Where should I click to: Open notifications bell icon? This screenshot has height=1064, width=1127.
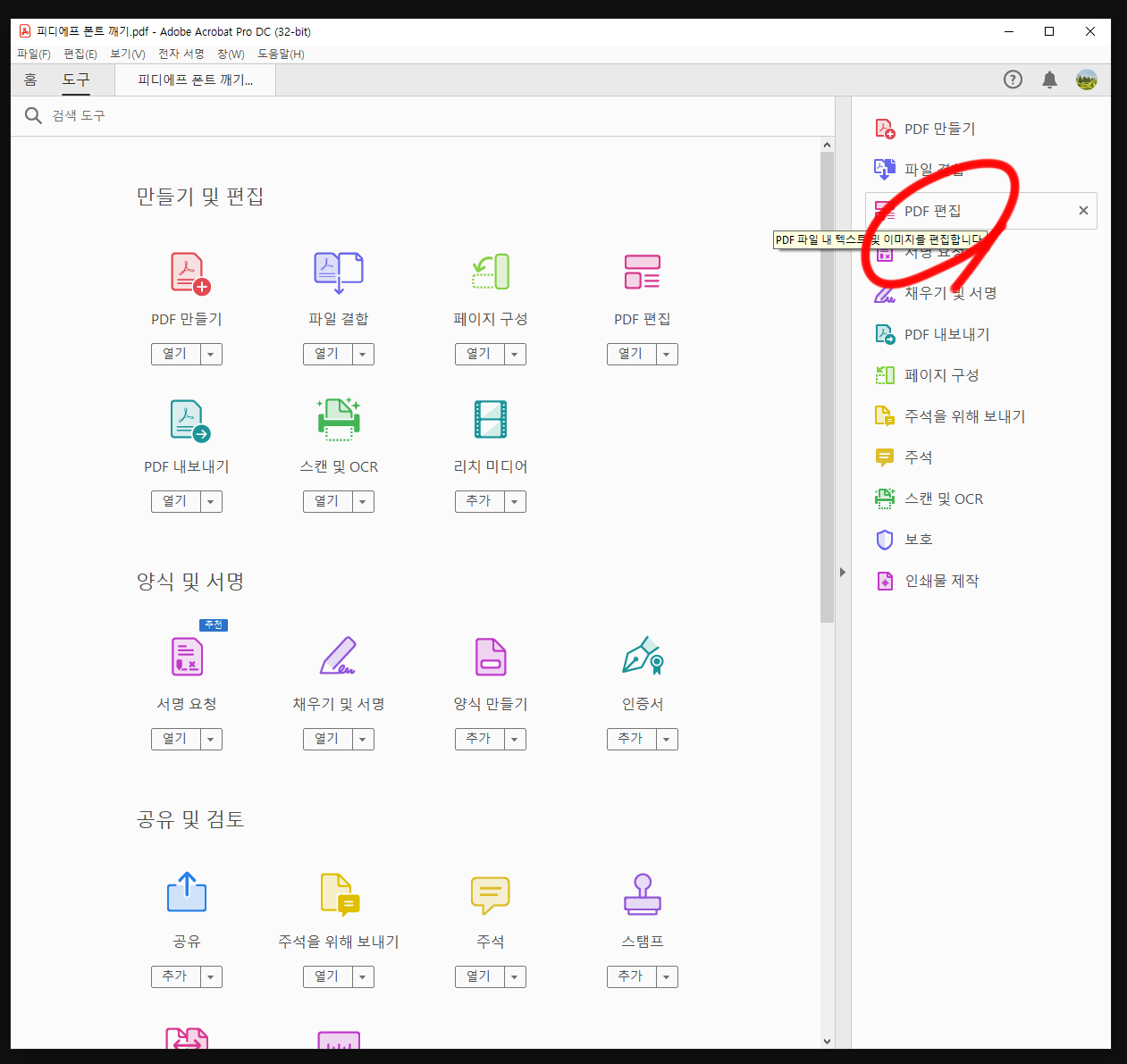tap(1049, 80)
